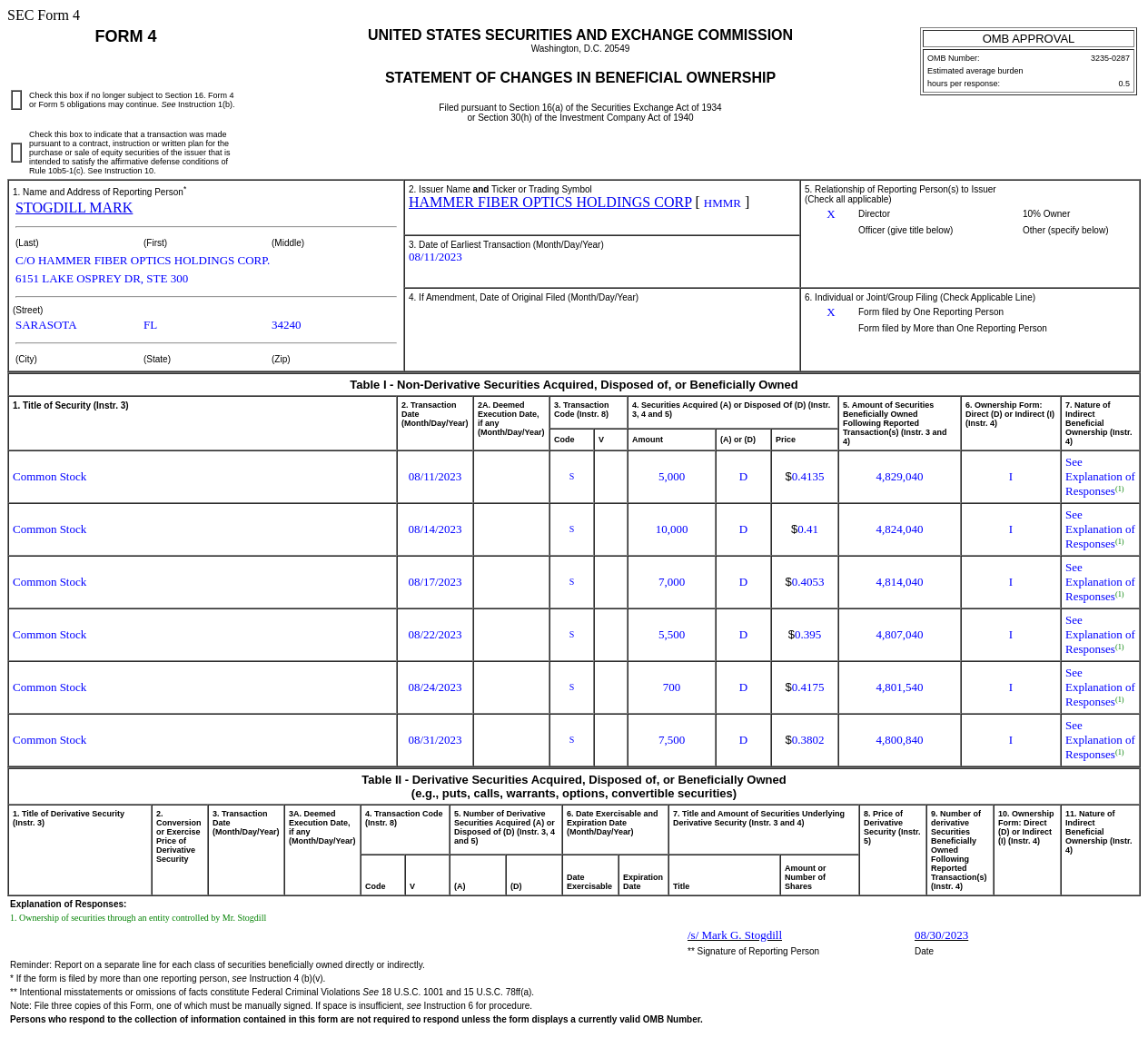Click transaction date 08/31/2023 in Table I
The width and height of the screenshot is (1148, 1038).
point(435,740)
